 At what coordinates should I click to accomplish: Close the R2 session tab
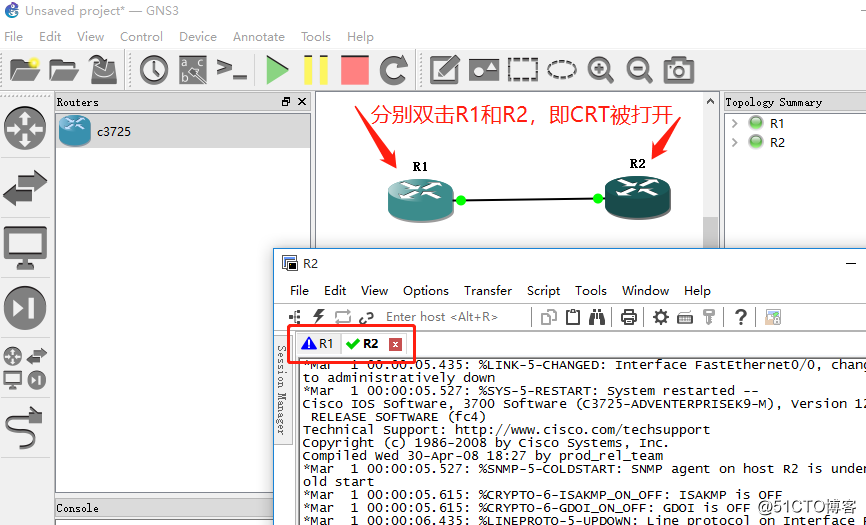[x=395, y=344]
